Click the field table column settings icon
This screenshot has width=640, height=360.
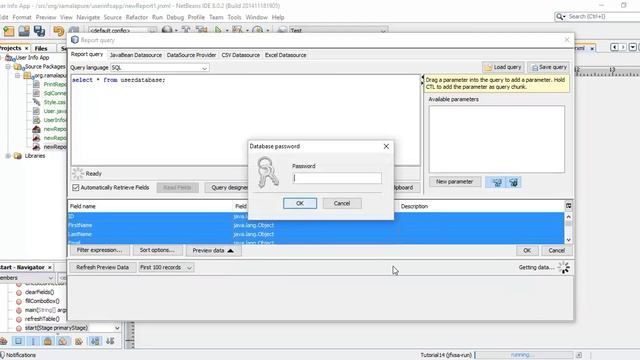568,206
